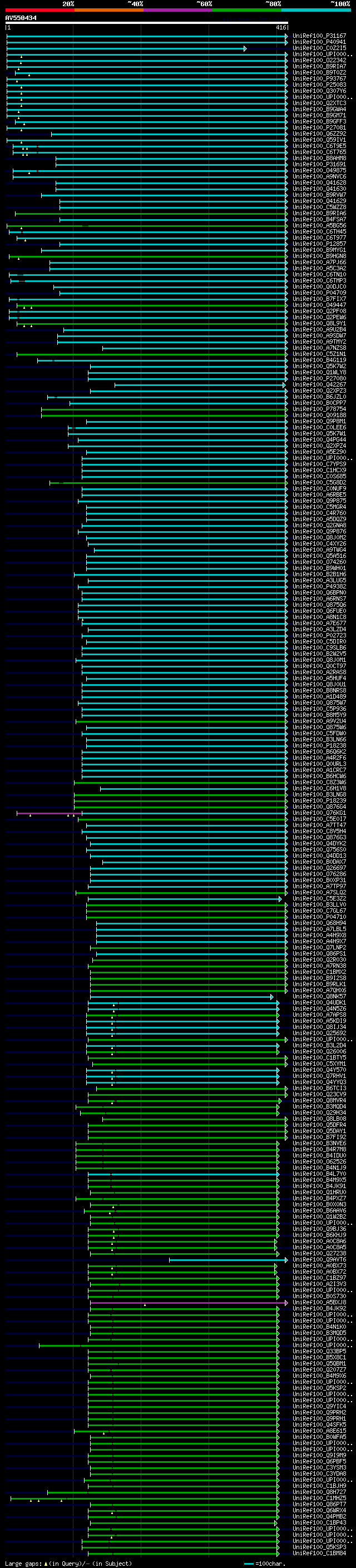Open the UniRef100_A5BXJ8 hit label
Image resolution: width=356 pixels, height=1568 pixels.
[319, 1303]
